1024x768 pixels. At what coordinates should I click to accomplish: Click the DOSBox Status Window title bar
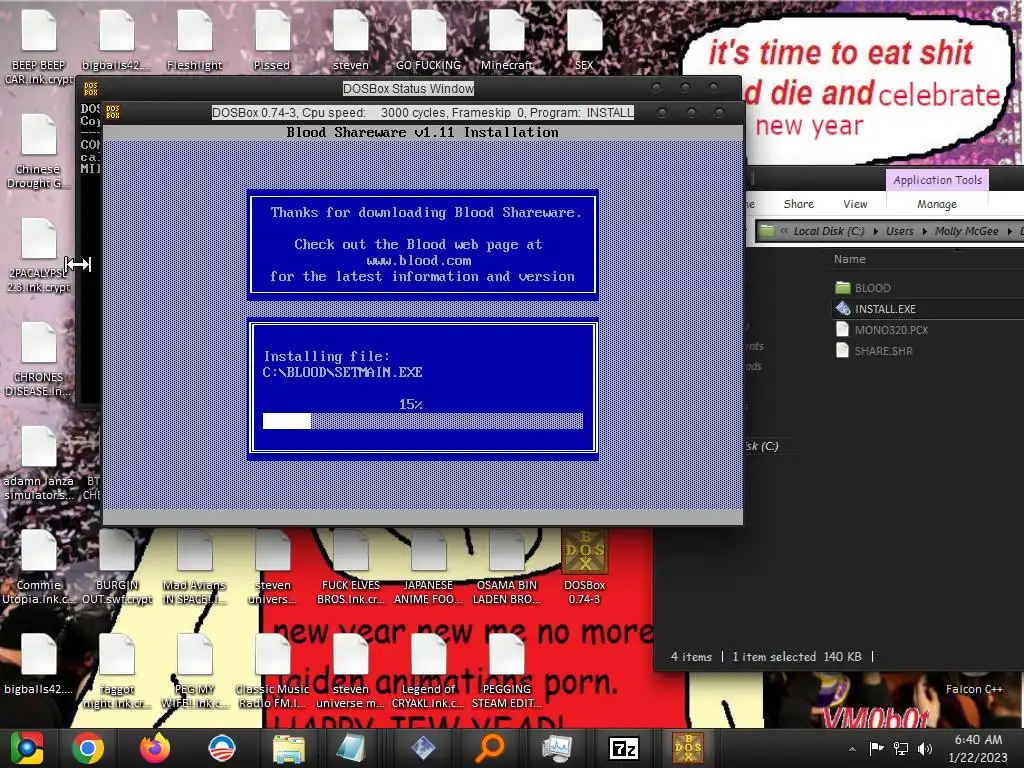[408, 88]
